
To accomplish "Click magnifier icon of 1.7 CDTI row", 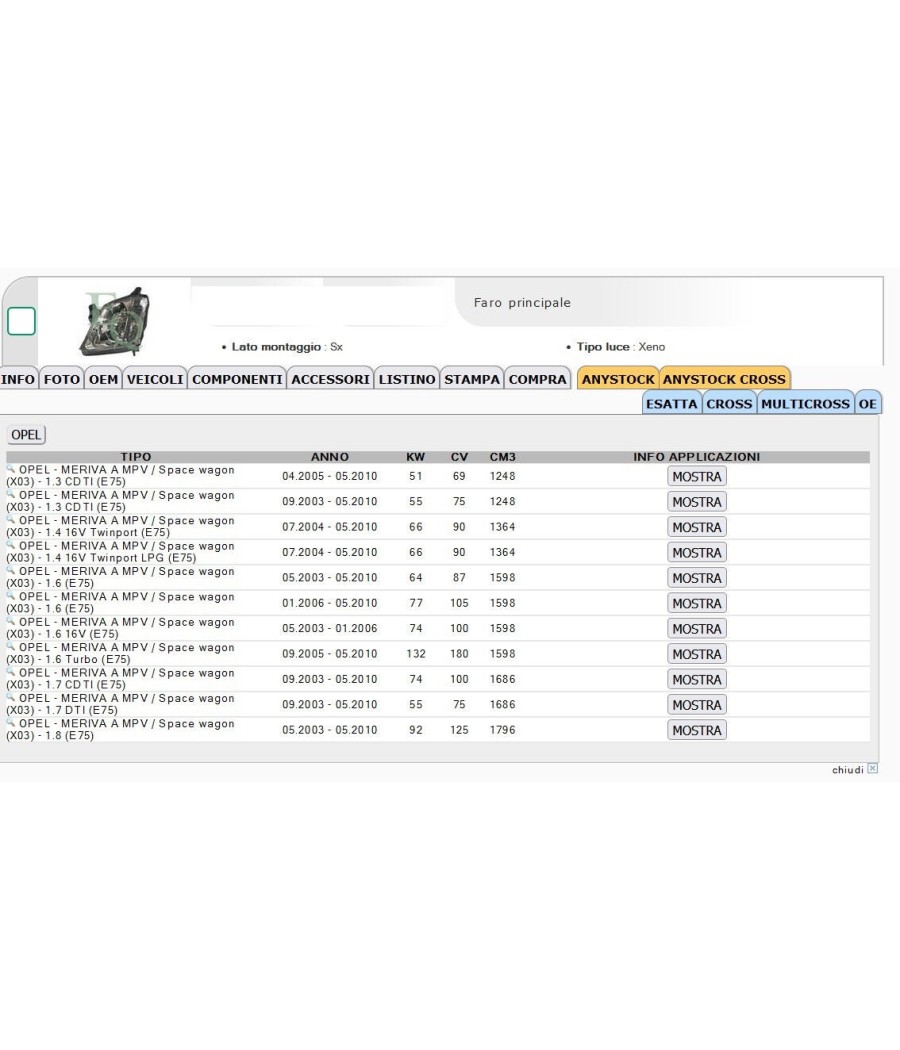I will (11, 672).
